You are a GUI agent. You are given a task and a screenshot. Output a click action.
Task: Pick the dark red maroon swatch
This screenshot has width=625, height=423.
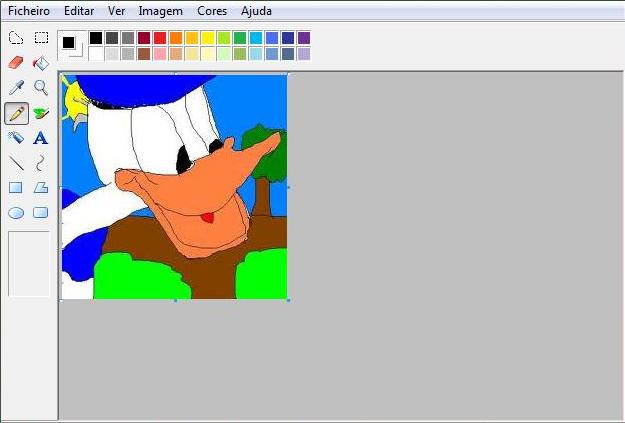point(144,38)
